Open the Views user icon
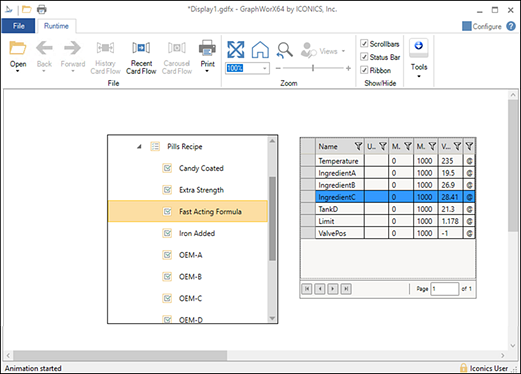 (x=308, y=50)
